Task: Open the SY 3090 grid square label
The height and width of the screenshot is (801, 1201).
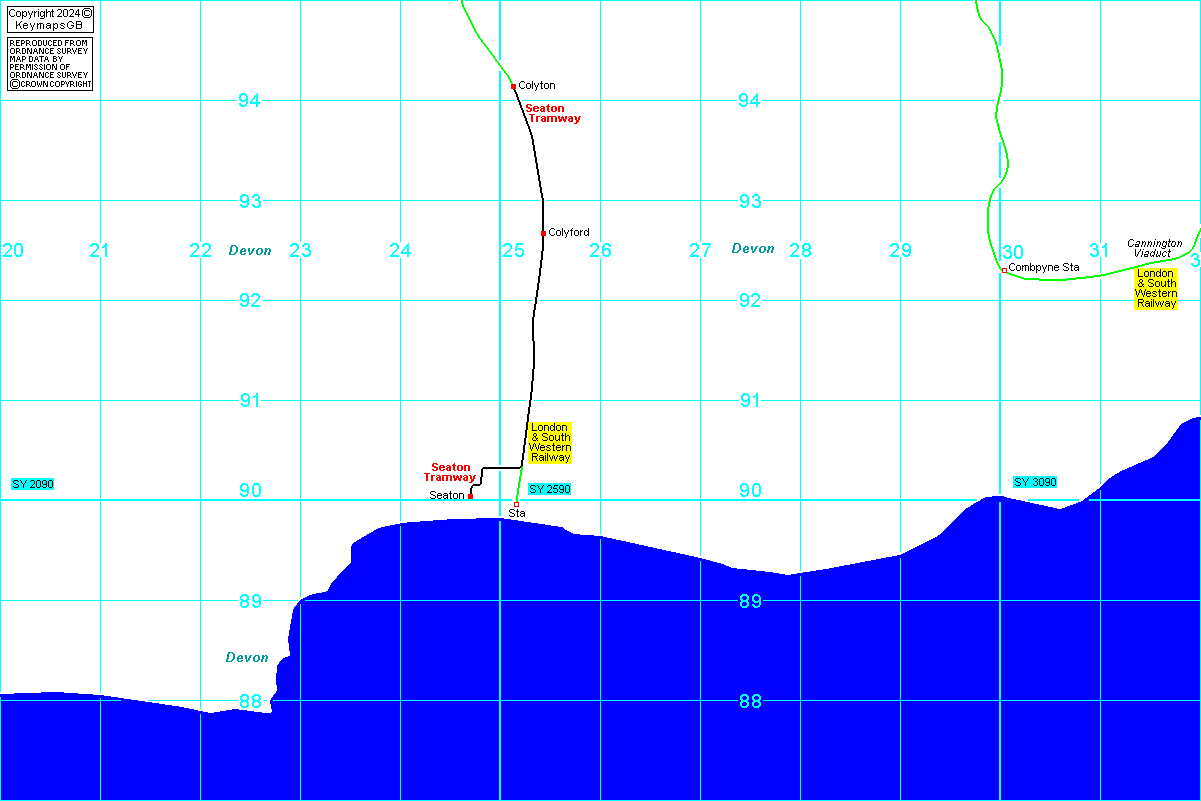Action: pos(1035,482)
